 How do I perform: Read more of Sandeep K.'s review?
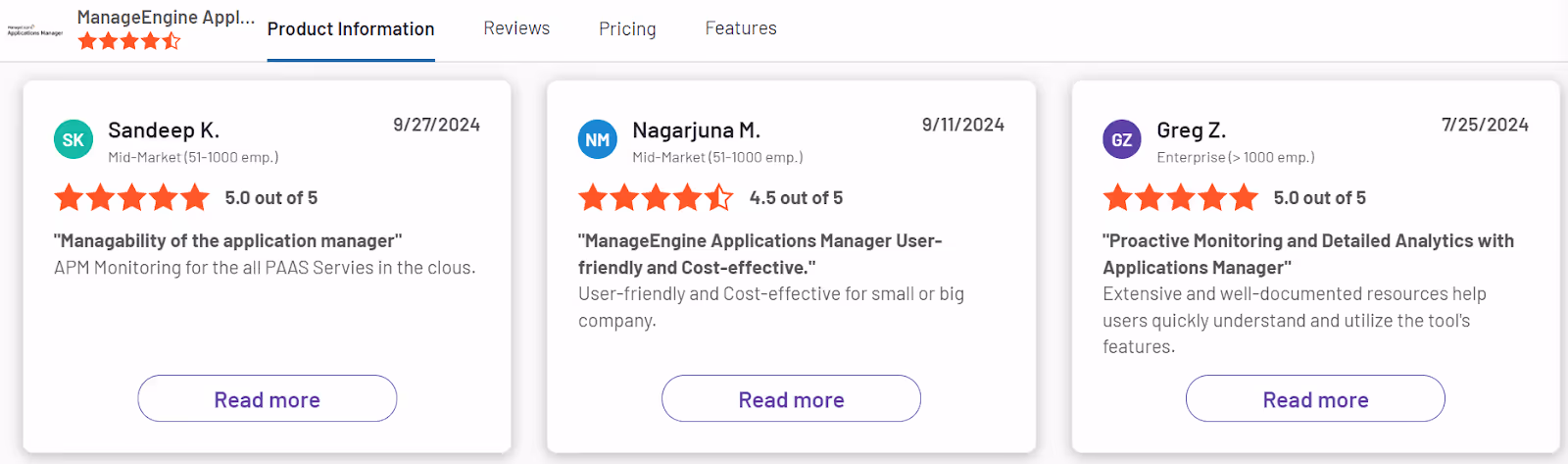click(x=268, y=398)
